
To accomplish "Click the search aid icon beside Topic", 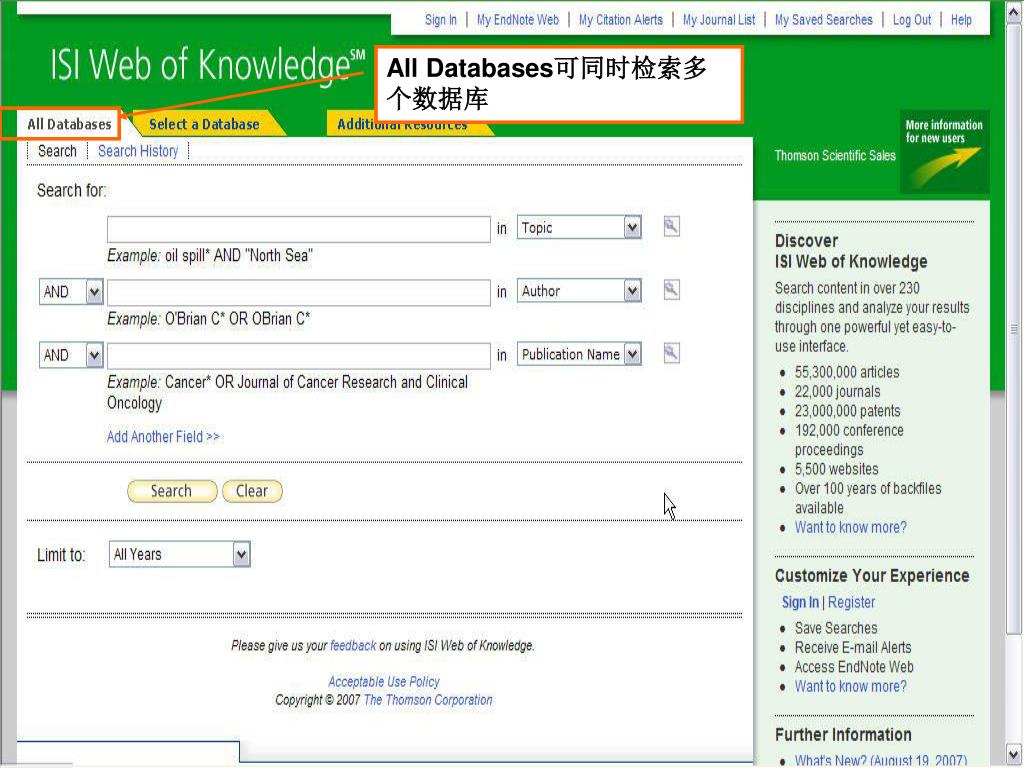I will tap(671, 227).
